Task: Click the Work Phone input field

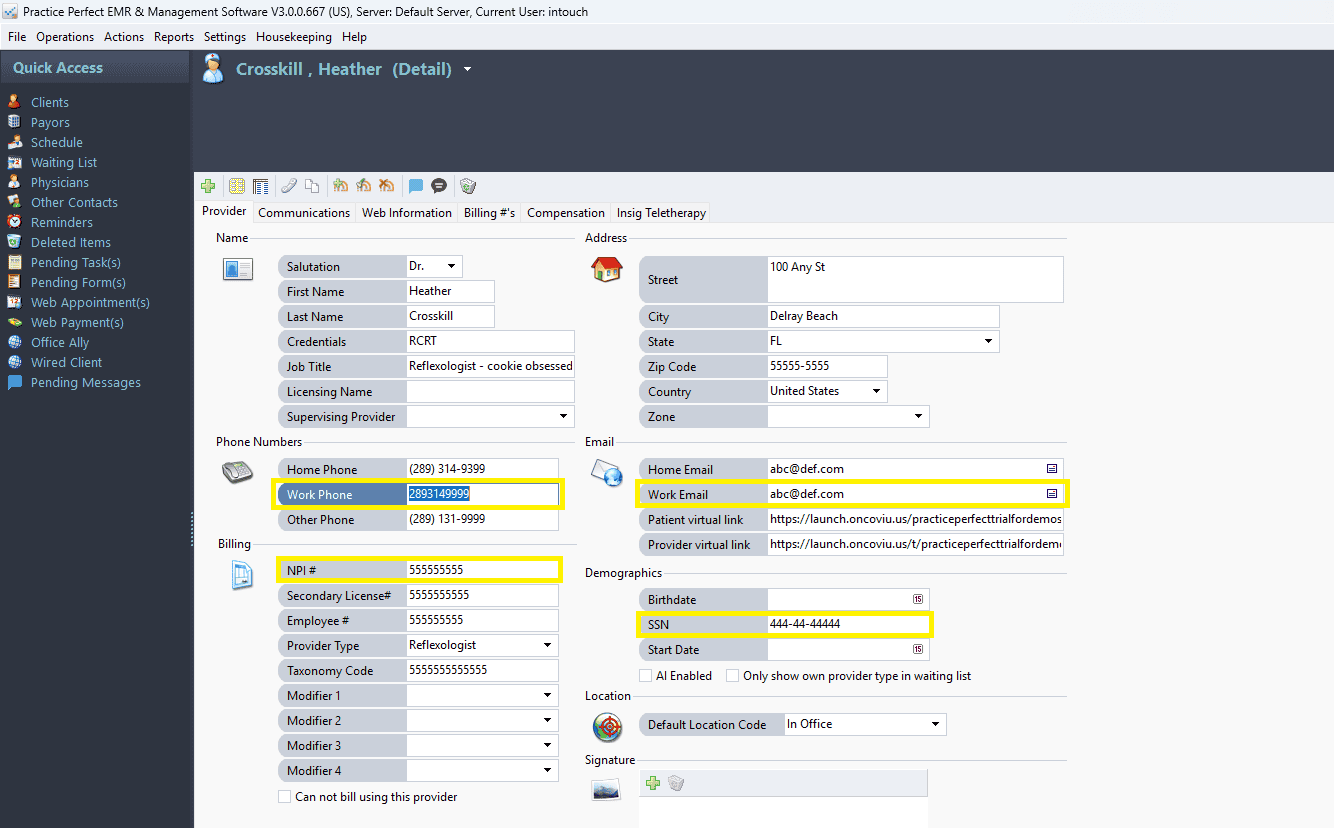Action: pyautogui.click(x=482, y=494)
